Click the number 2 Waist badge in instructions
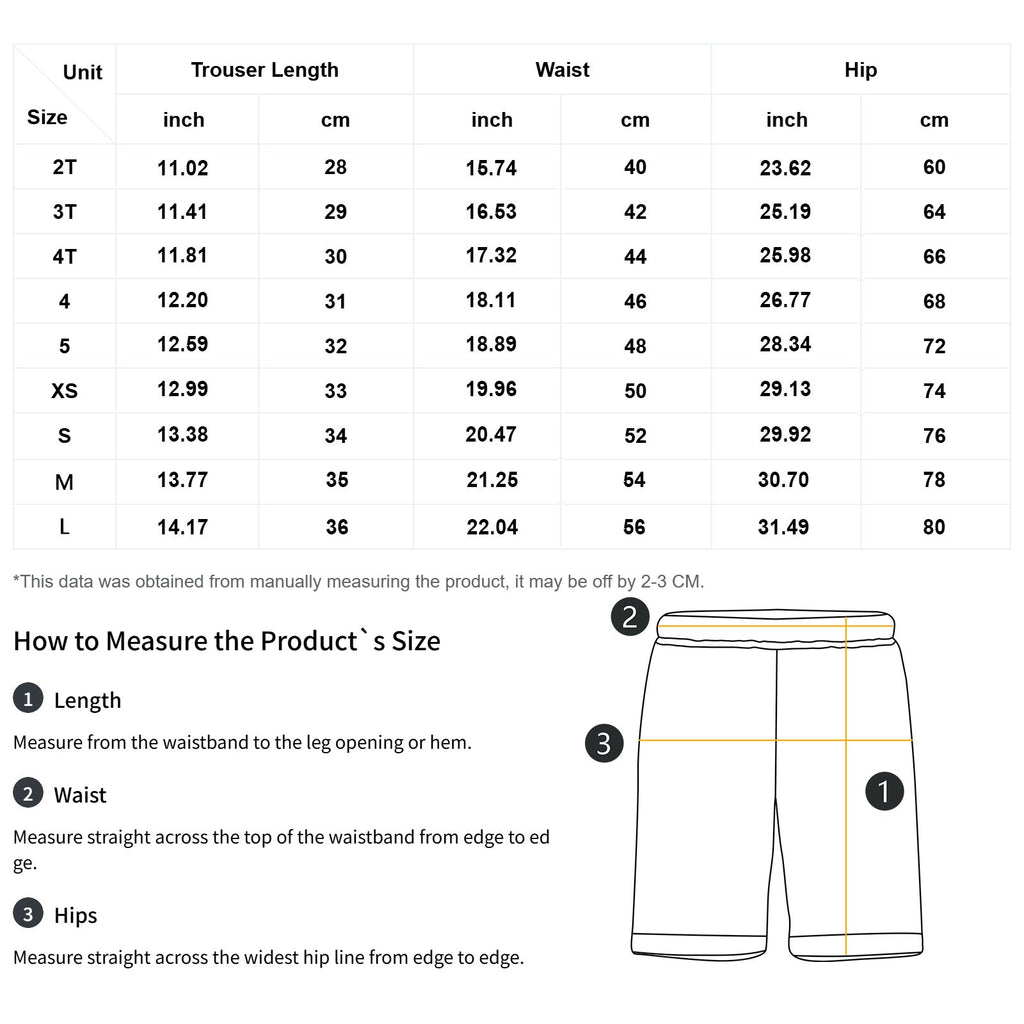The height and width of the screenshot is (1024, 1024). tap(28, 793)
